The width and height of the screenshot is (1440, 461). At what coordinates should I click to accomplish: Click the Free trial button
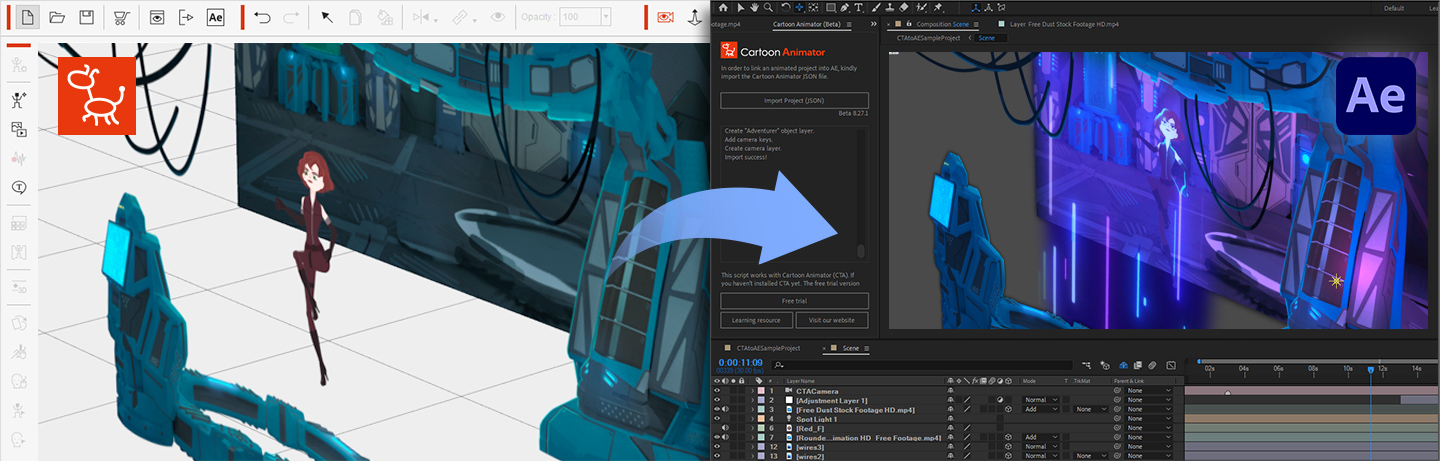(794, 301)
